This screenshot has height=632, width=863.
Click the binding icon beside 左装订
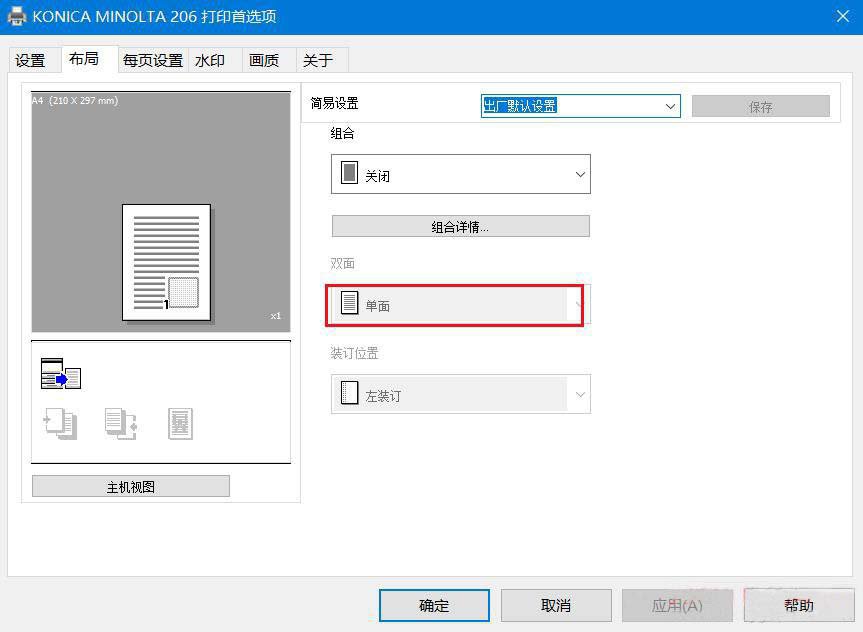[349, 393]
